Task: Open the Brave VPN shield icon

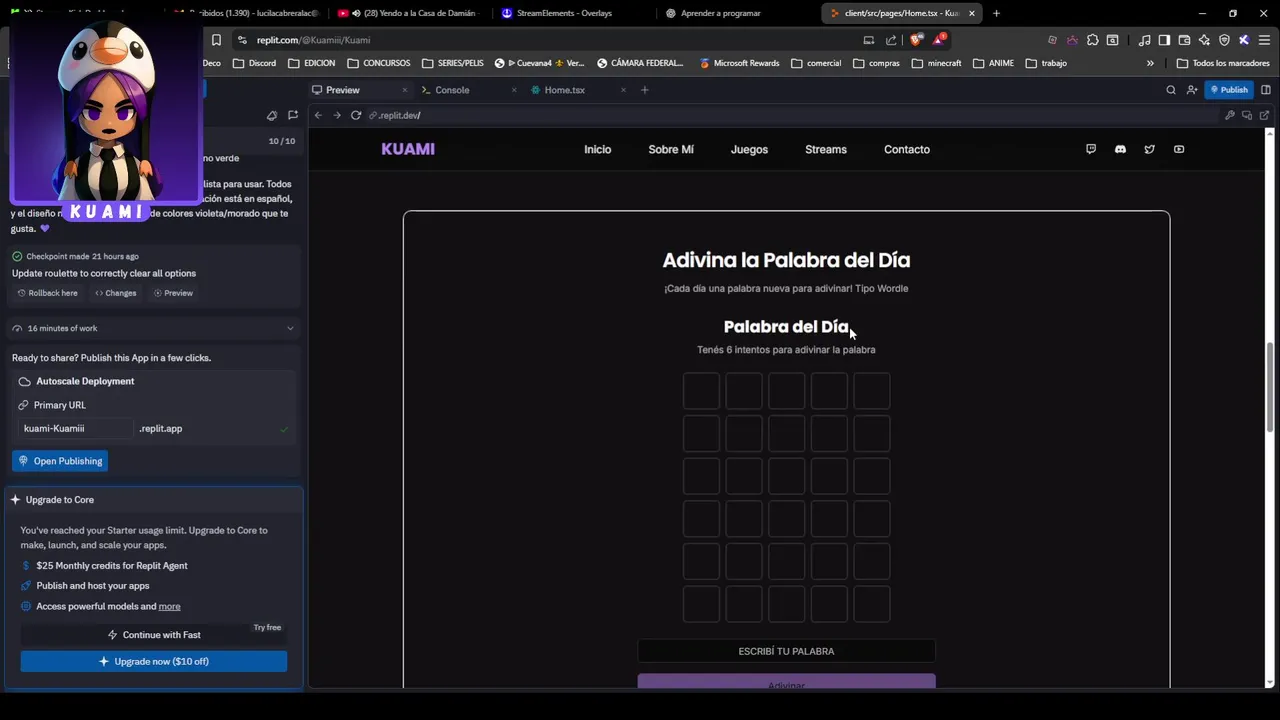Action: click(x=1224, y=40)
